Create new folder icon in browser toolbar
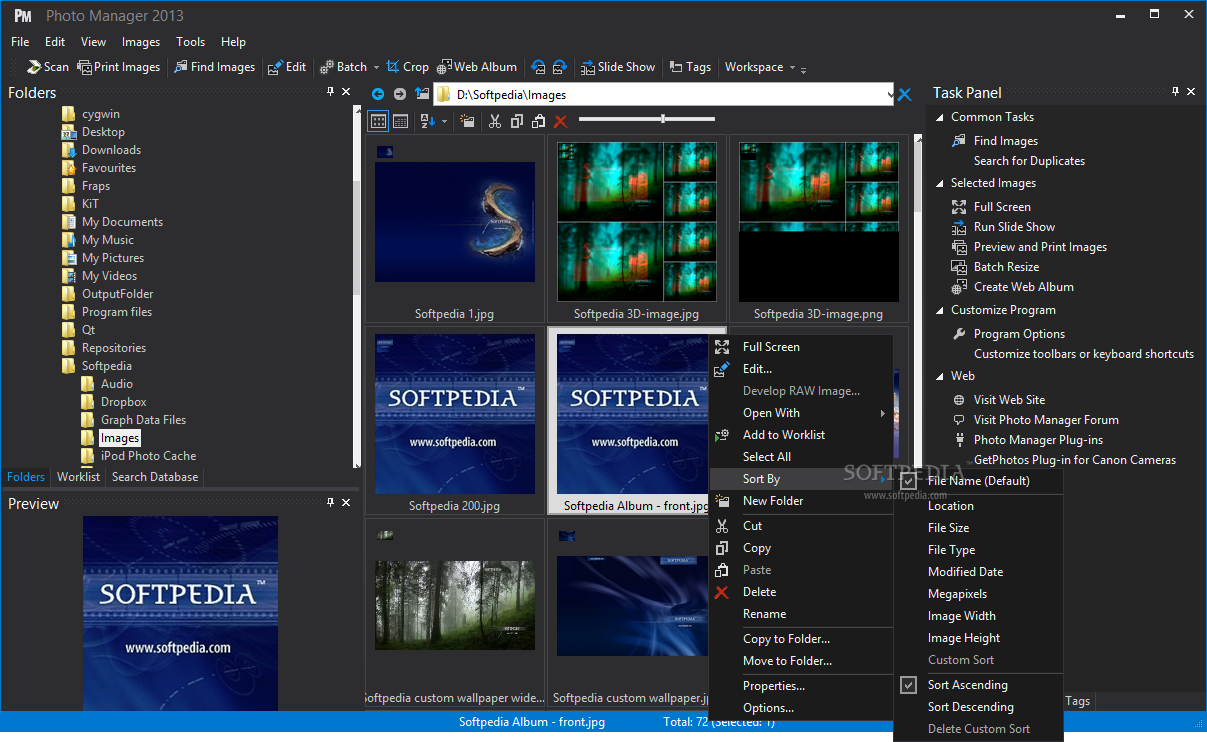The image size is (1207, 742). pyautogui.click(x=466, y=121)
